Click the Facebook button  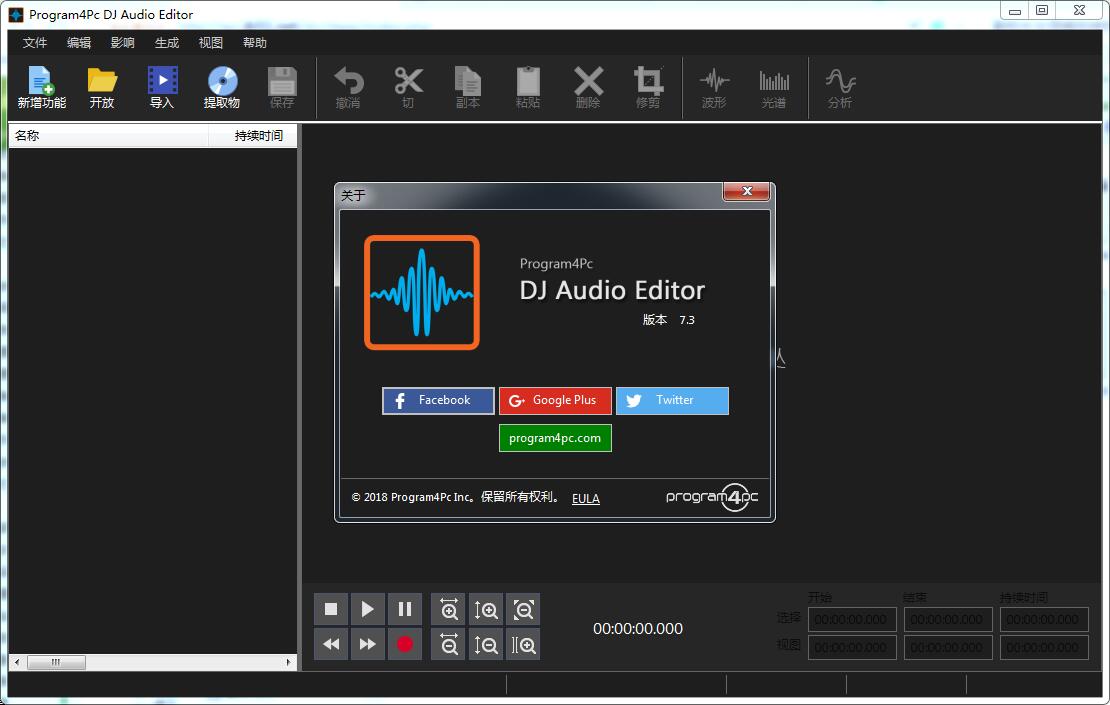(x=438, y=401)
